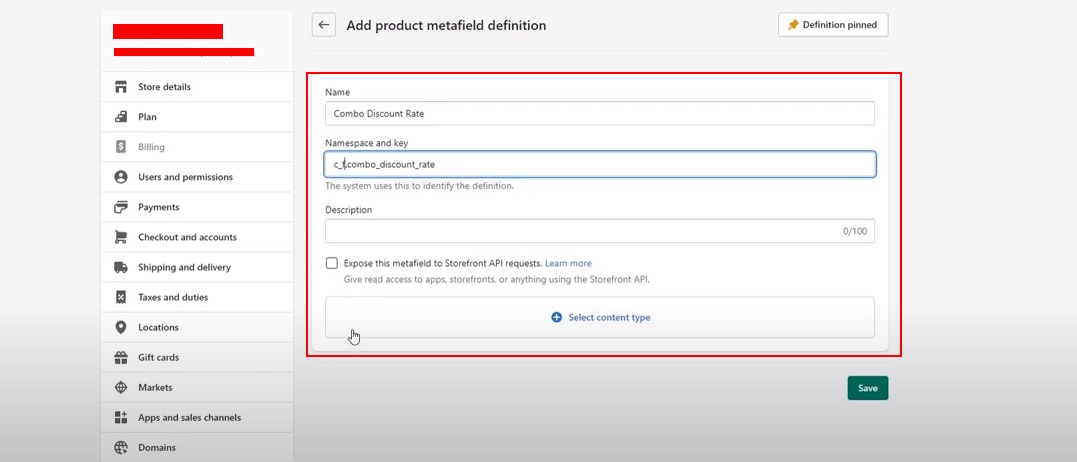Go to Taxes and duties settings
Image resolution: width=1077 pixels, height=462 pixels.
[x=173, y=297]
